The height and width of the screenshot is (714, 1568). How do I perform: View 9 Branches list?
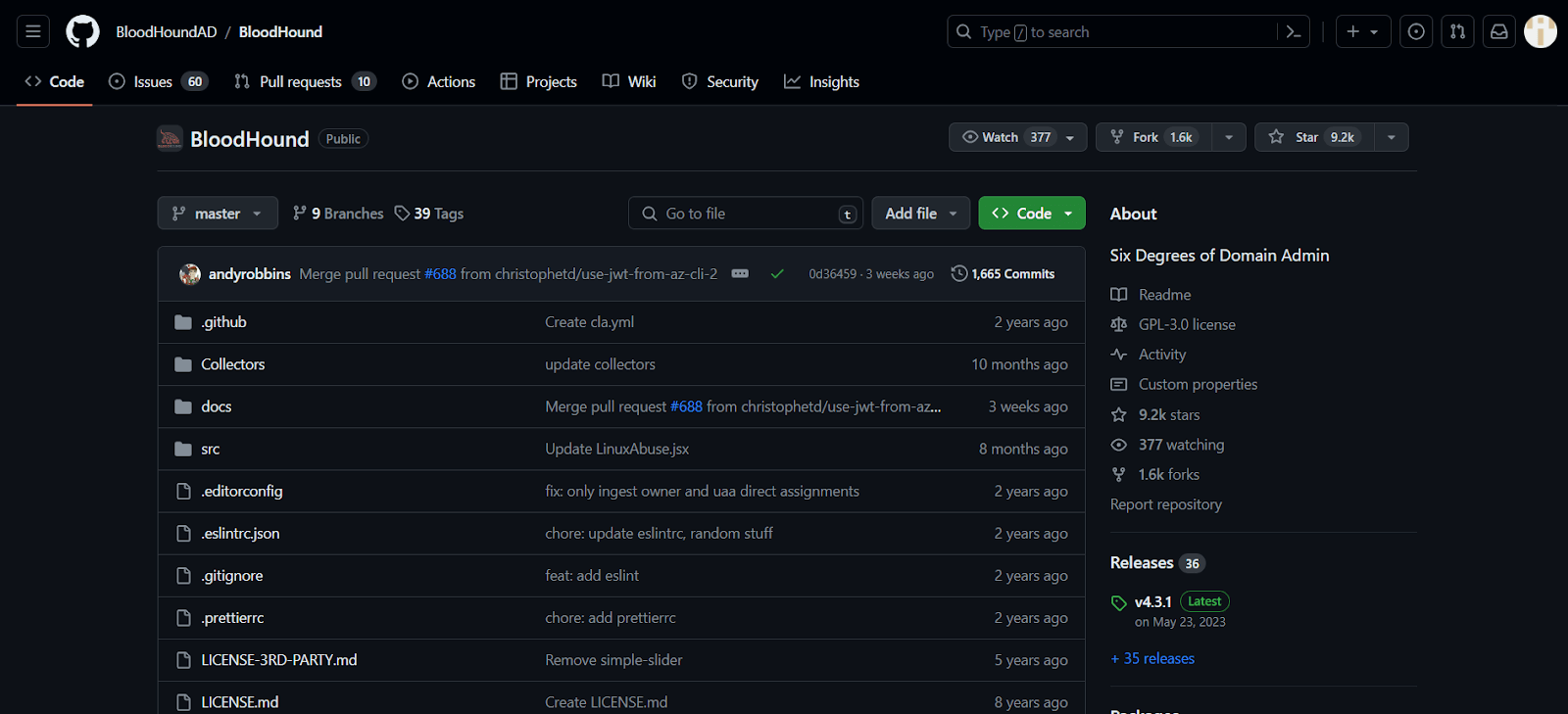(x=338, y=214)
